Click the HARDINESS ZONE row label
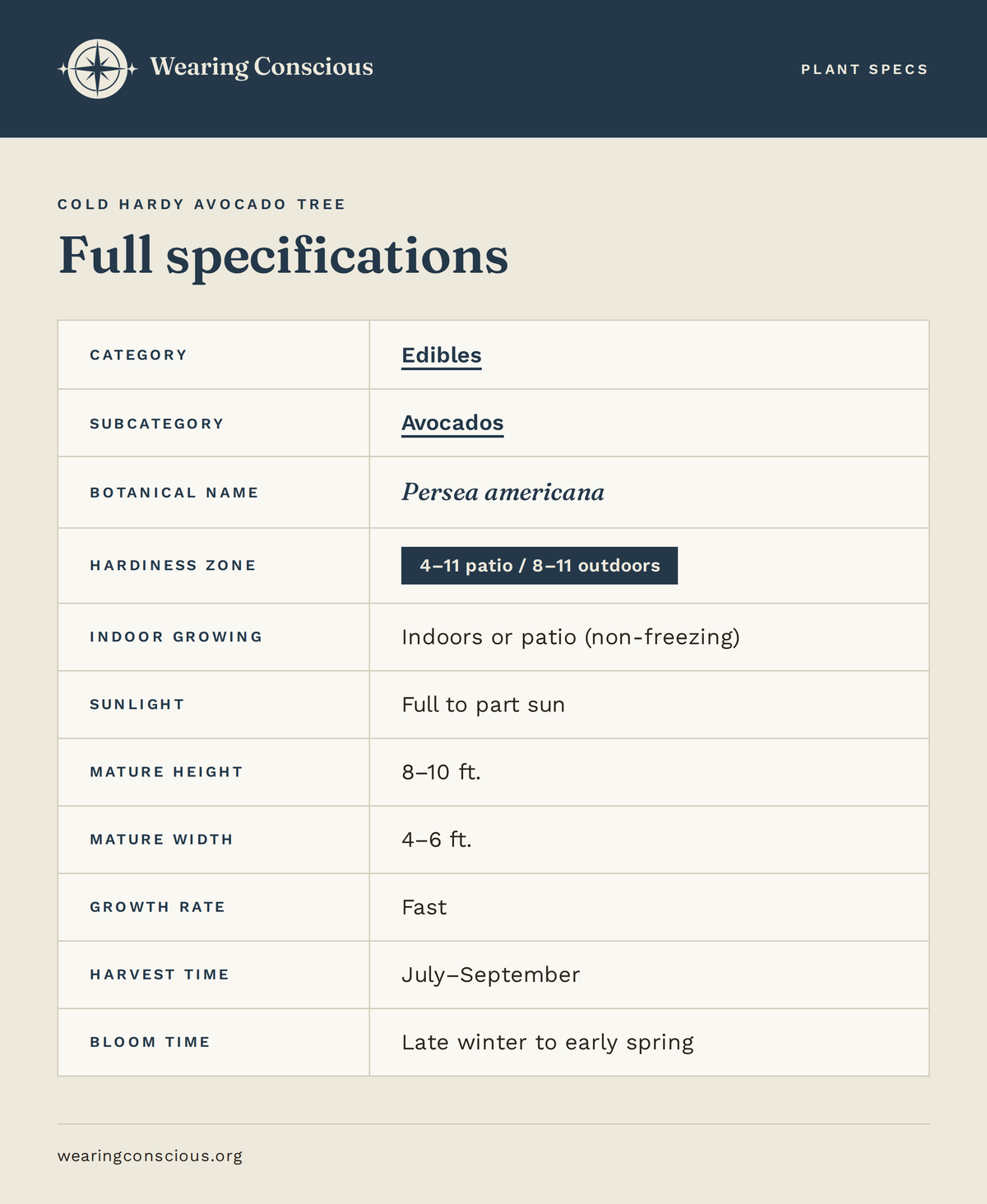 click(x=173, y=566)
